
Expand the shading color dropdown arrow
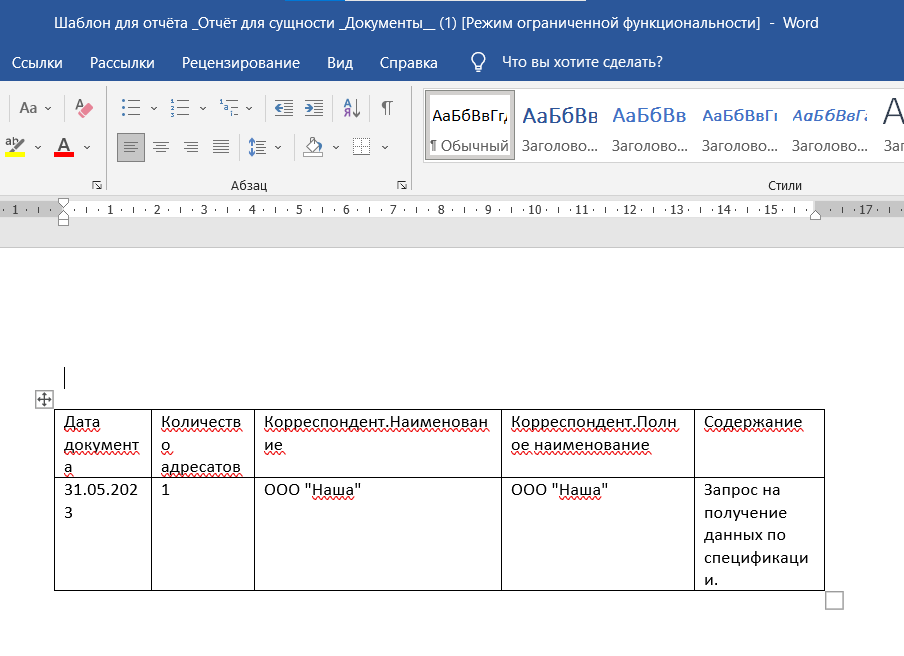click(x=336, y=147)
